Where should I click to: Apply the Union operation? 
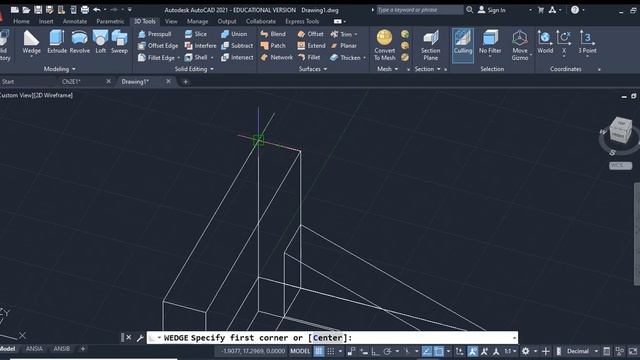point(234,34)
